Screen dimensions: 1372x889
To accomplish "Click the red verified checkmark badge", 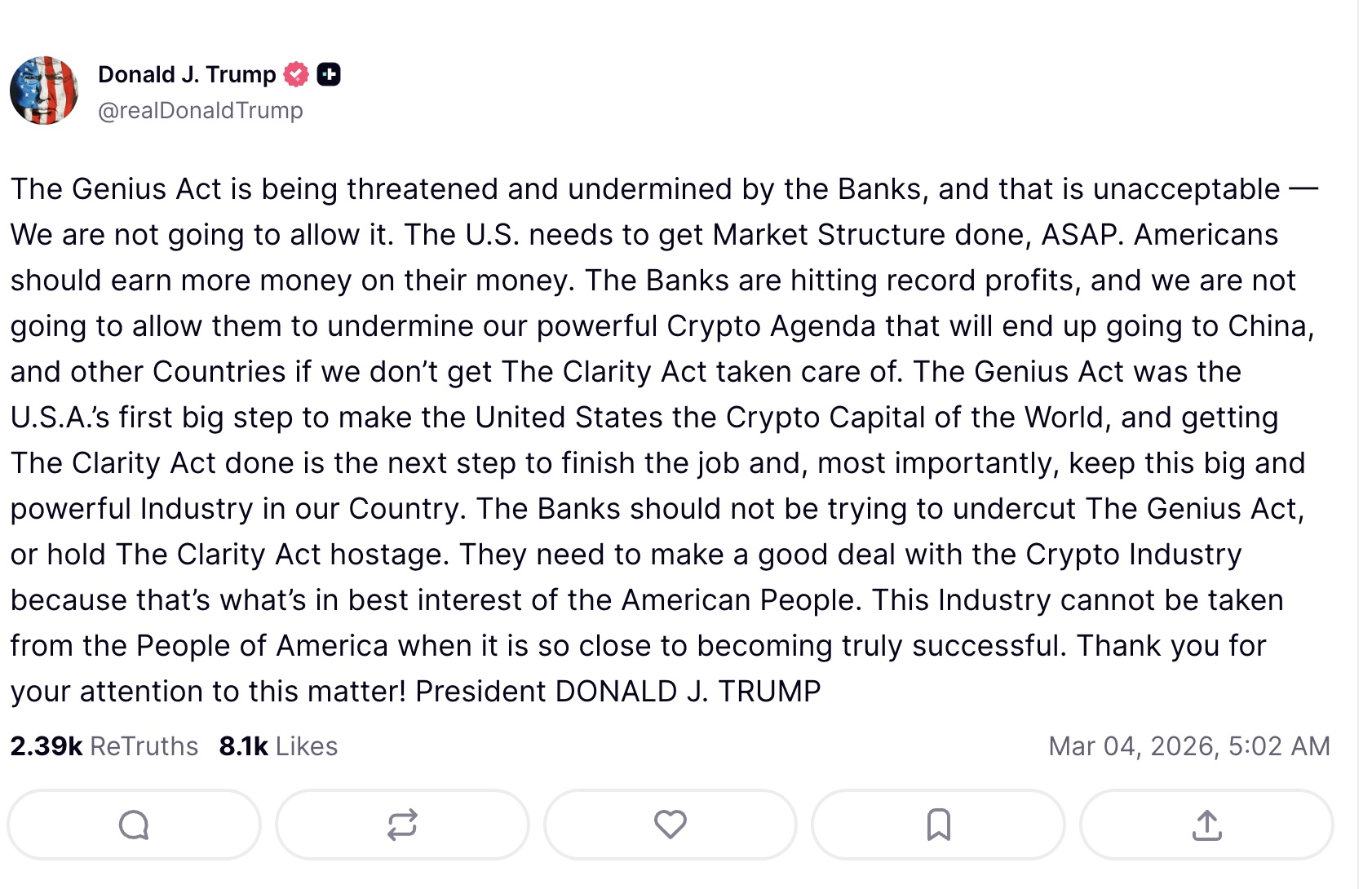I will (296, 74).
